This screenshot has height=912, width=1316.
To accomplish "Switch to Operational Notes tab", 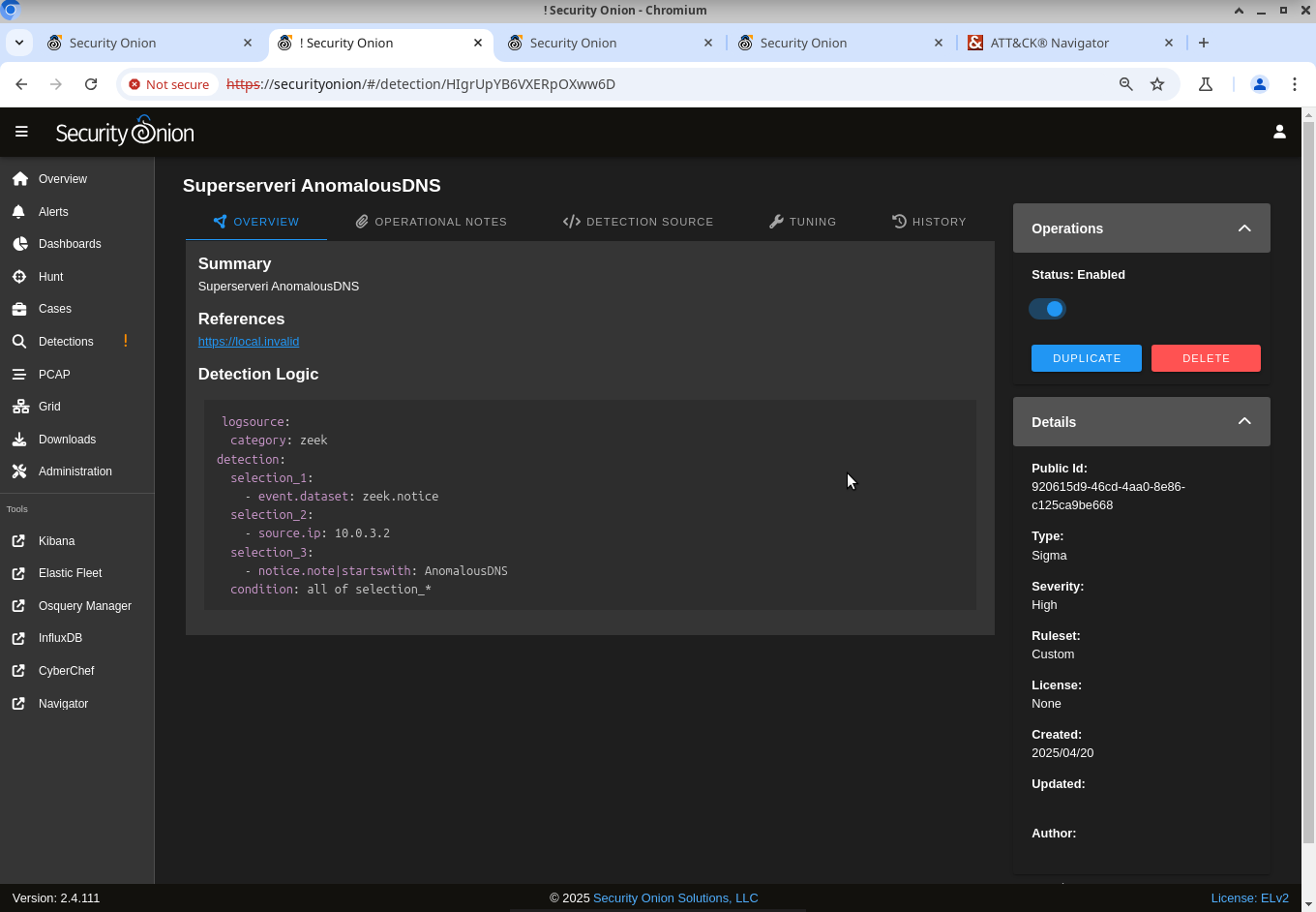I will click(x=431, y=222).
